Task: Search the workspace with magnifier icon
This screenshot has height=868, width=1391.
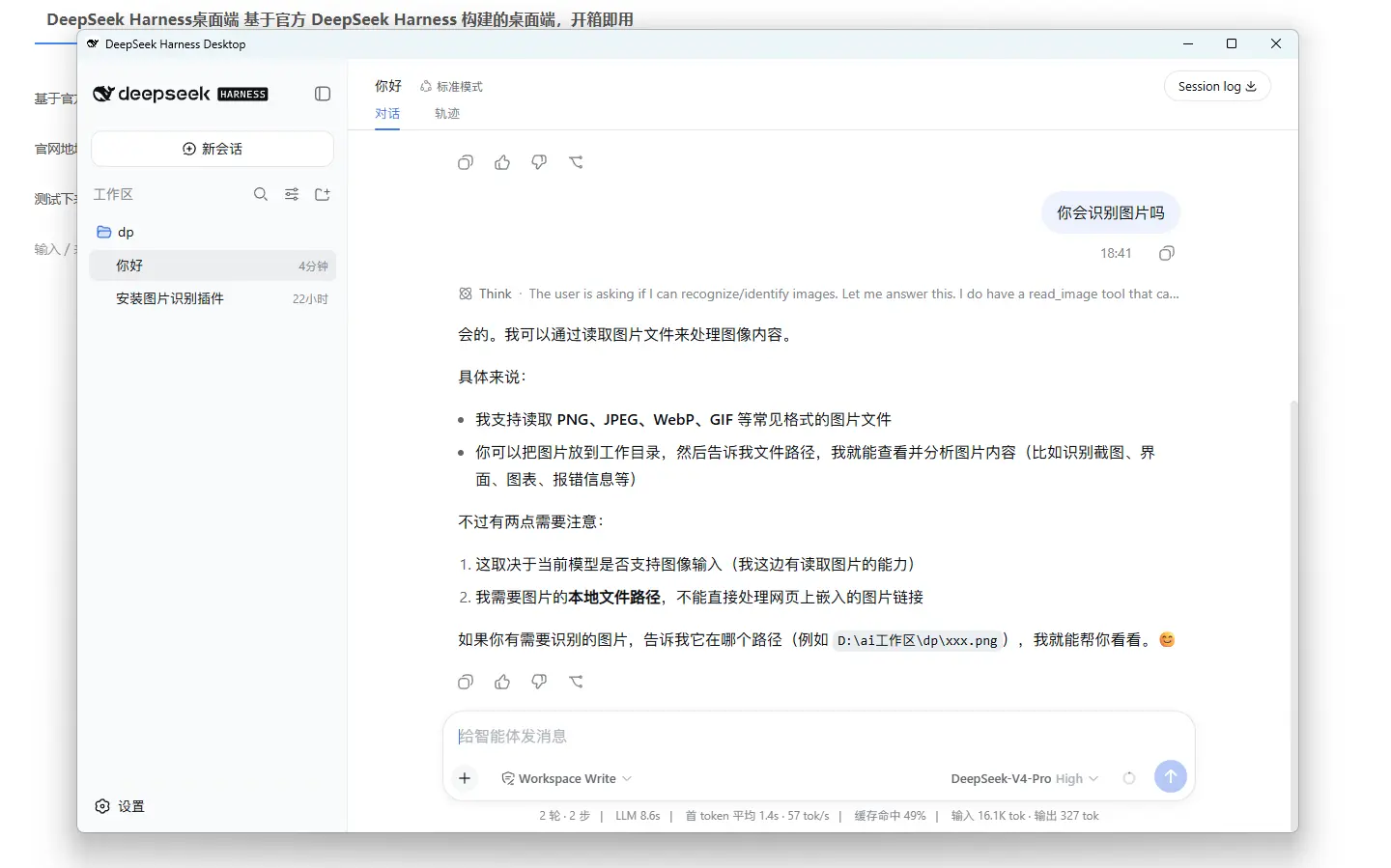Action: (x=261, y=194)
